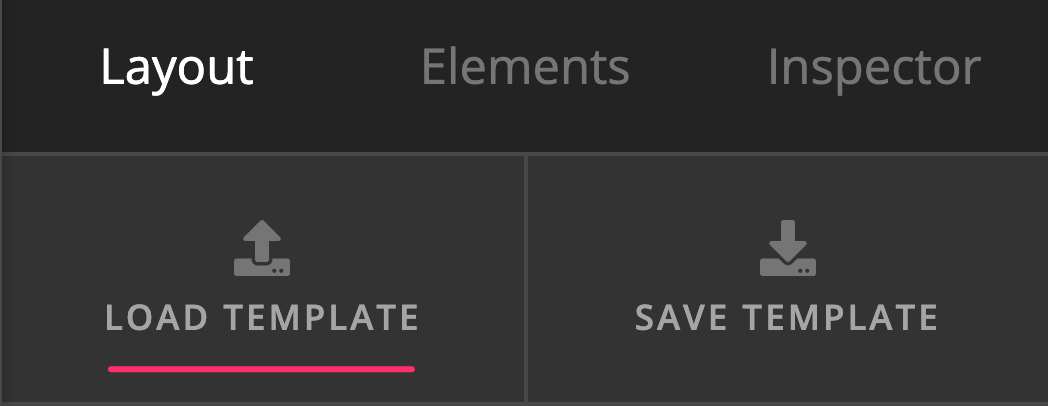Activate the Save Template panel cell
1048x406 pixels.
pos(788,279)
